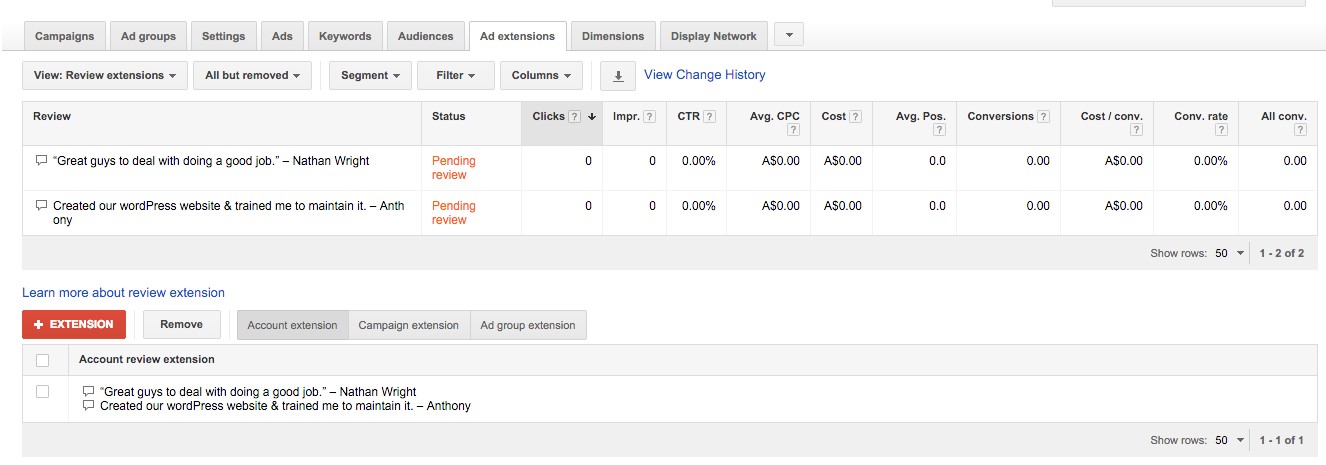Click the Account review extension header
Screen dimensions: 1326x465
pyautogui.click(x=147, y=359)
